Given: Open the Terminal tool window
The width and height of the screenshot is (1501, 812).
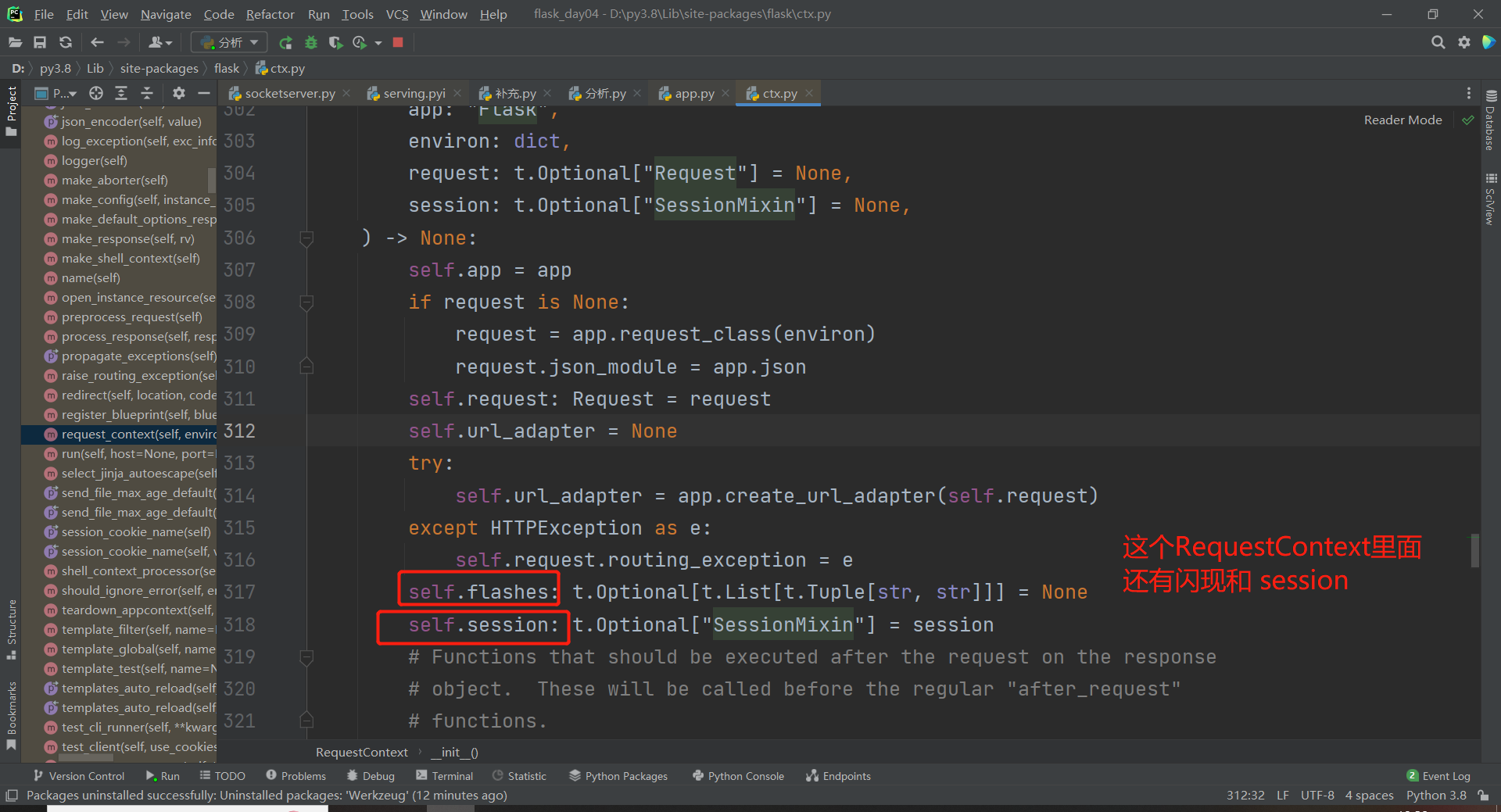Looking at the screenshot, I should click(x=444, y=776).
